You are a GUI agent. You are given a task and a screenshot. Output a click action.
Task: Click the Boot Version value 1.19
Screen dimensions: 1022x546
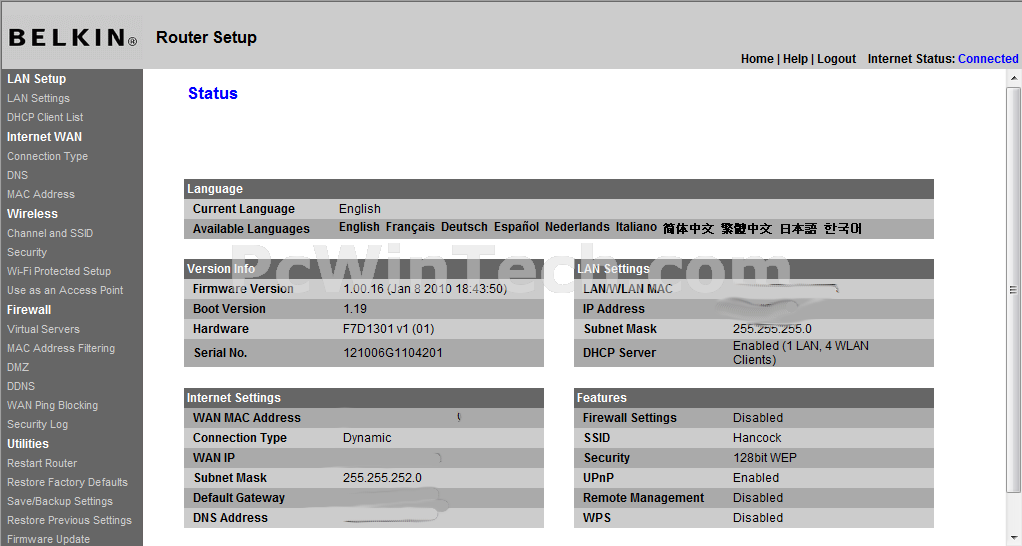pos(355,309)
